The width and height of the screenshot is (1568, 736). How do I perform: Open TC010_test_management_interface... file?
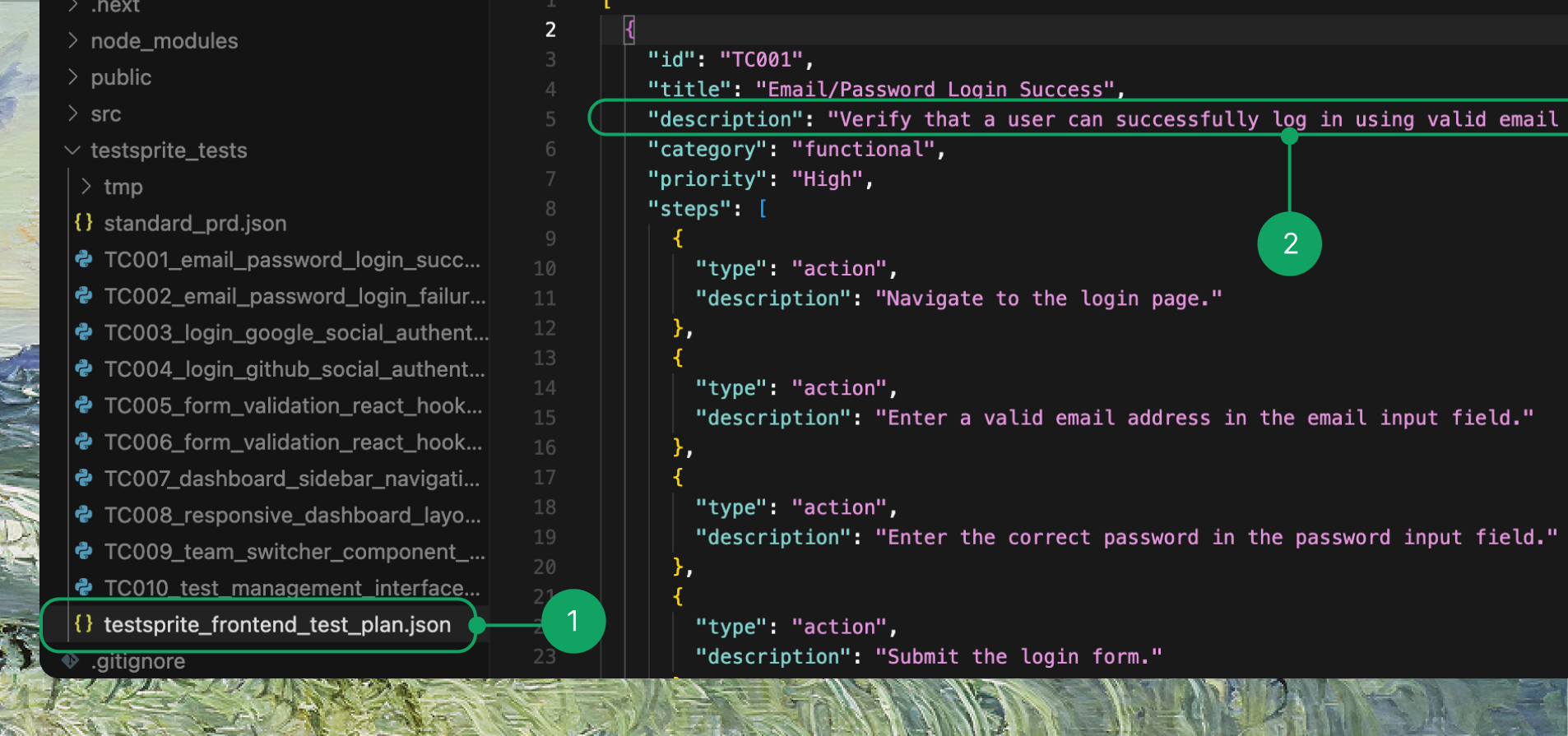(292, 587)
